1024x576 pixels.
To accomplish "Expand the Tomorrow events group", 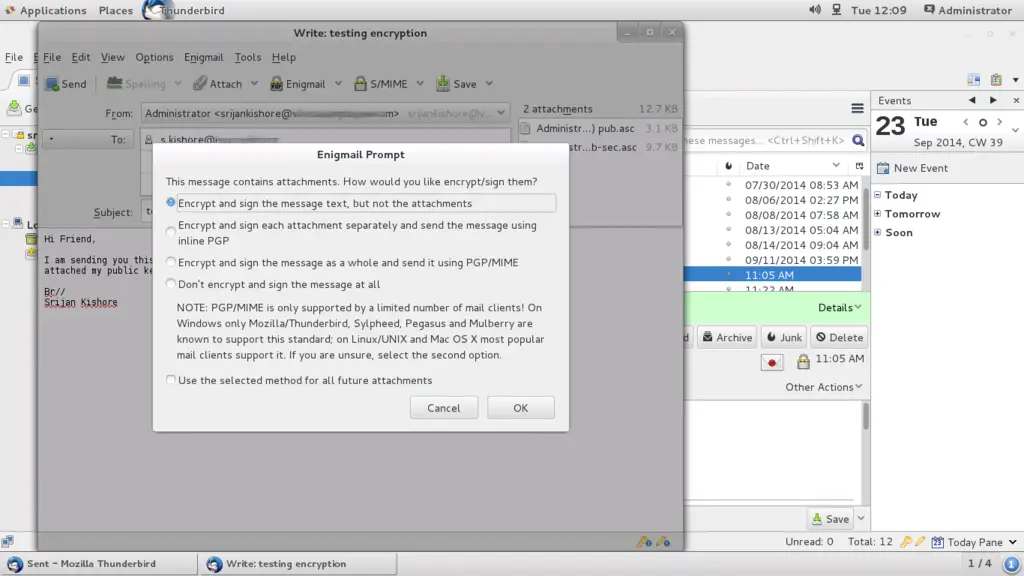I will coord(878,214).
